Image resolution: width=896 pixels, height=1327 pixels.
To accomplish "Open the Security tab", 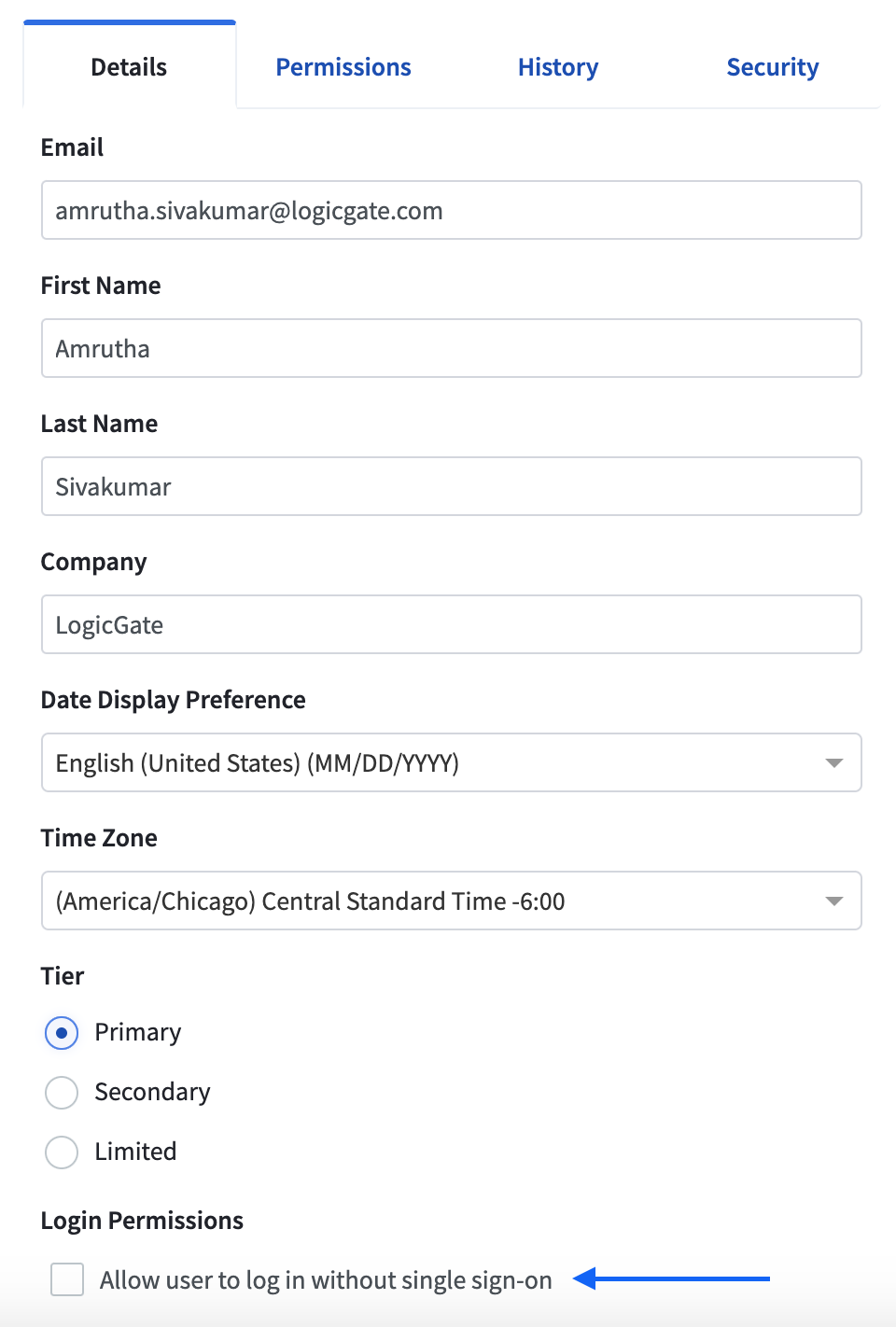I will 773,67.
